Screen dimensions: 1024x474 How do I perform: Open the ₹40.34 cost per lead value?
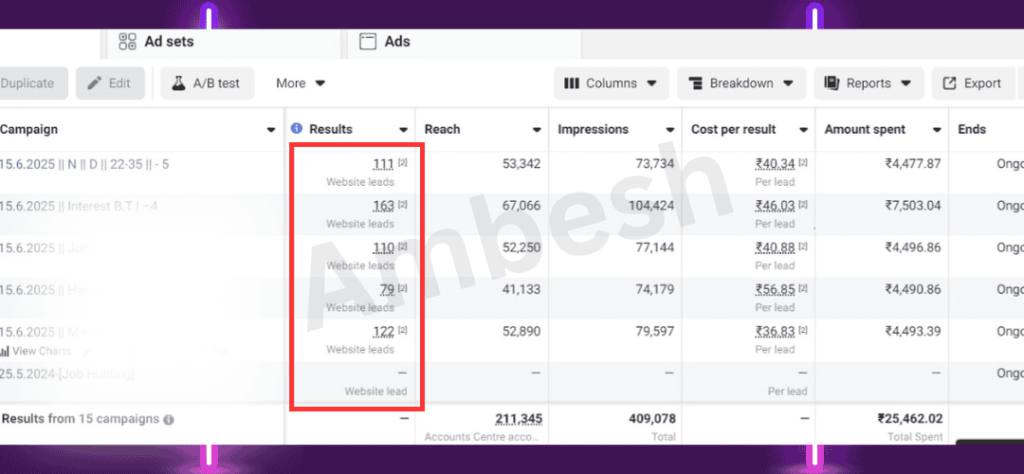(x=775, y=164)
